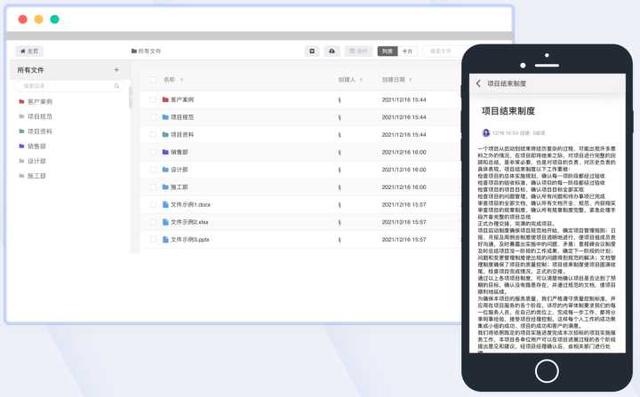Switch to the 列表 view tab
Screen dimensions: 640x397
click(387, 51)
